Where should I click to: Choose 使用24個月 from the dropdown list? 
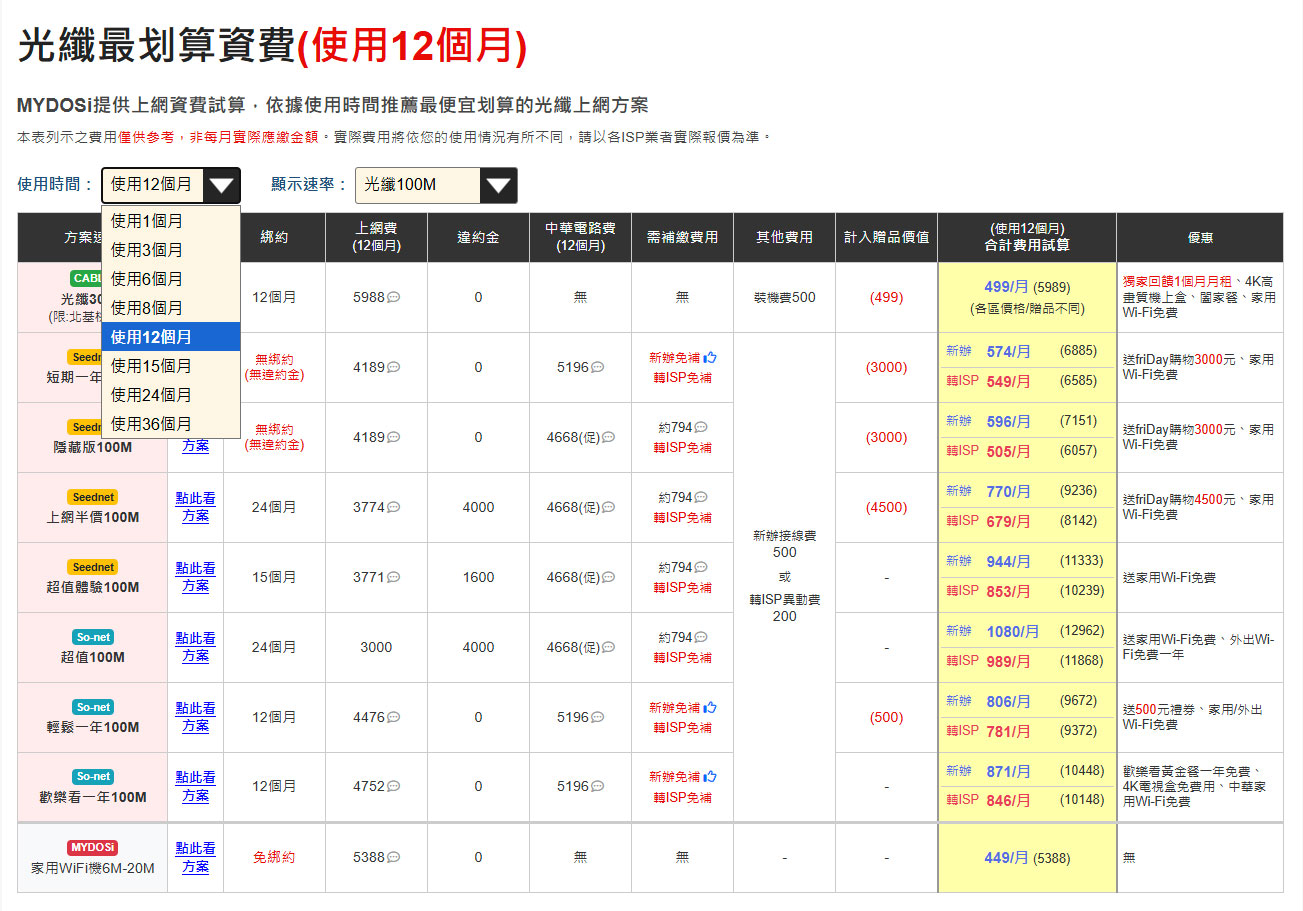click(171, 395)
